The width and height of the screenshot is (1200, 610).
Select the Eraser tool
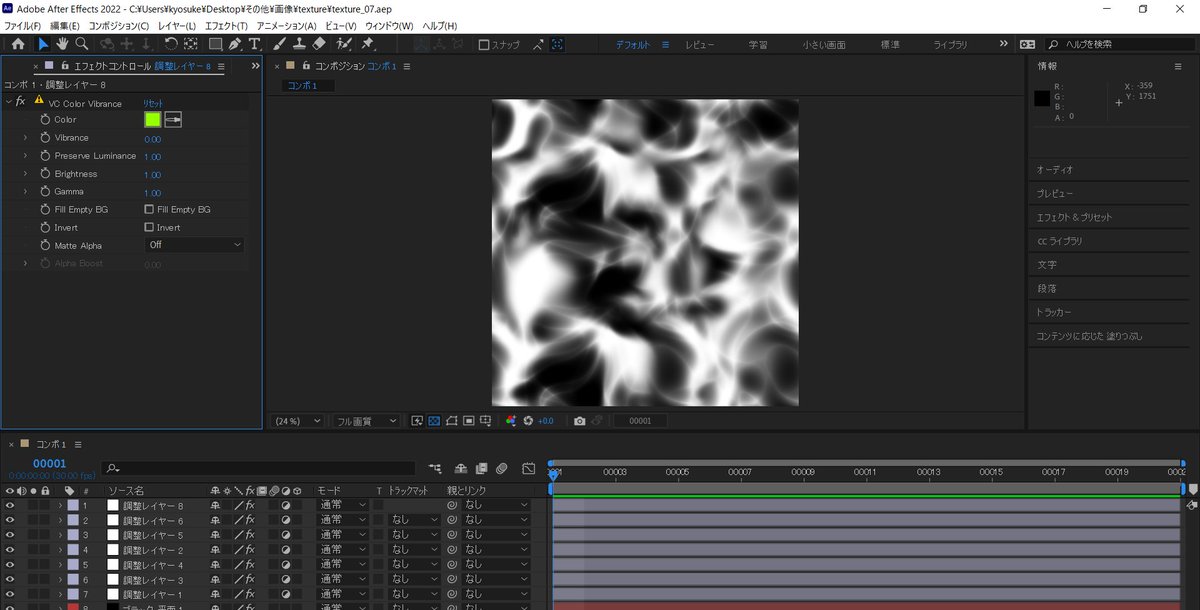(x=318, y=44)
